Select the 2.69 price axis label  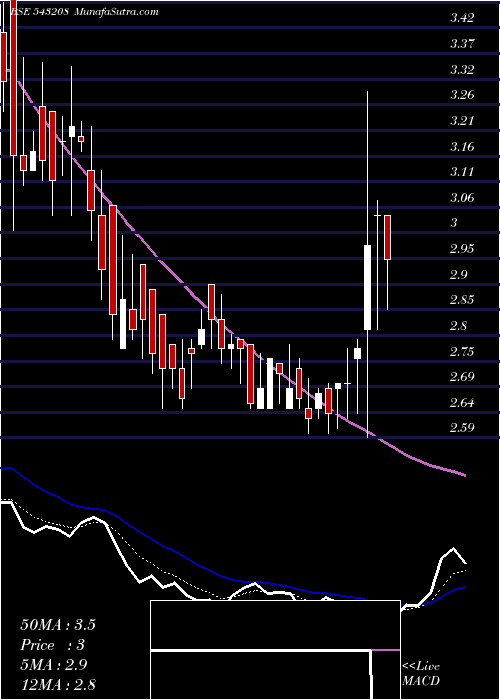click(x=462, y=377)
